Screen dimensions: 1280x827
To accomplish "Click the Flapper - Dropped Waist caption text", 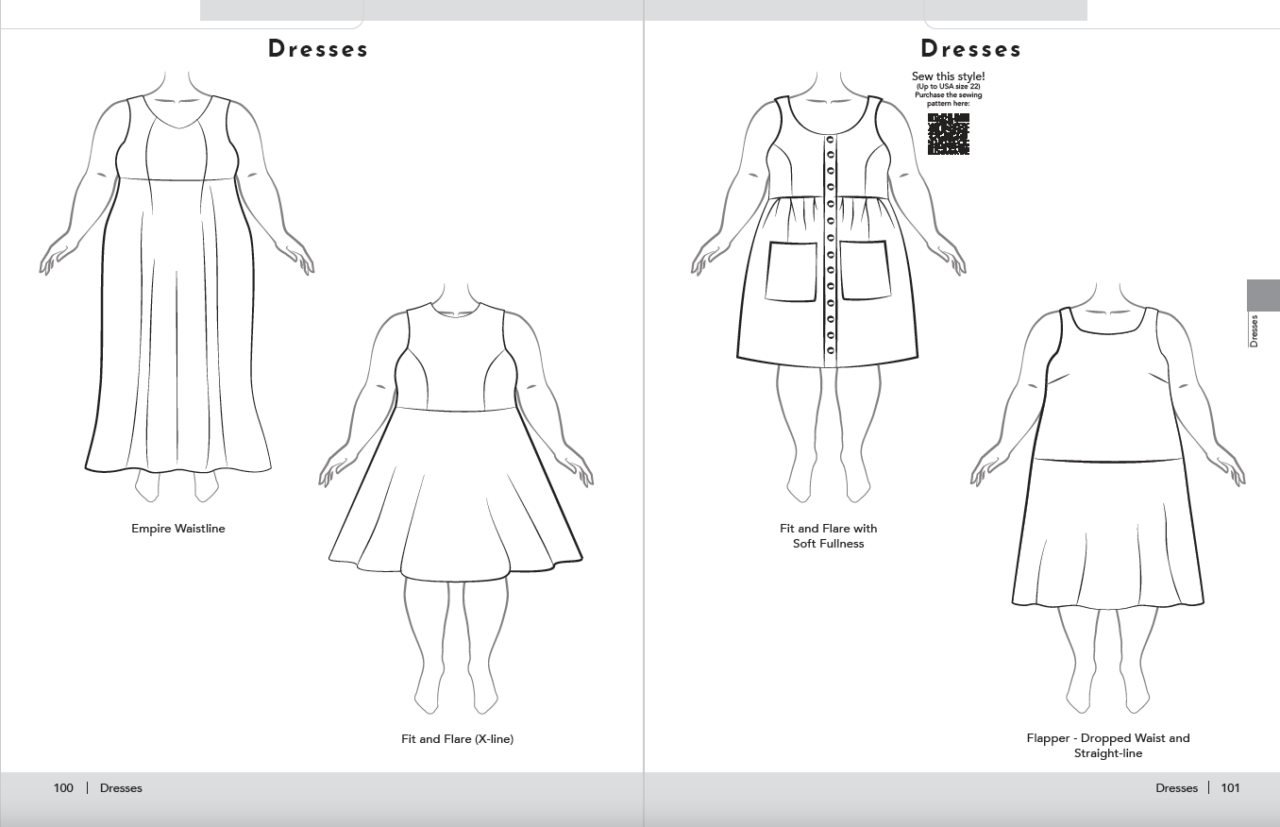I will 1106,744.
